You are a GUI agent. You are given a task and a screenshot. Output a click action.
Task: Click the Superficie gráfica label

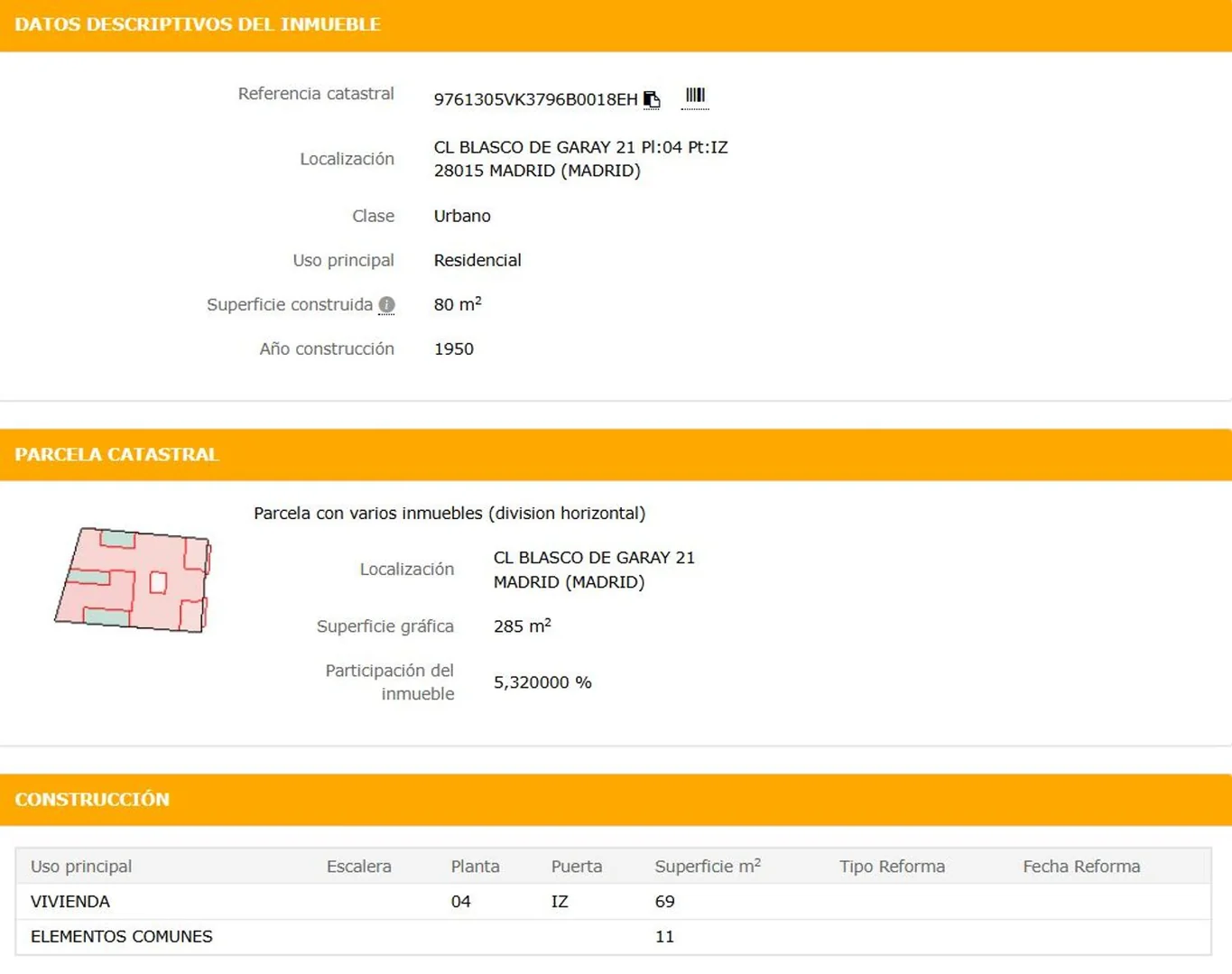[x=384, y=626]
